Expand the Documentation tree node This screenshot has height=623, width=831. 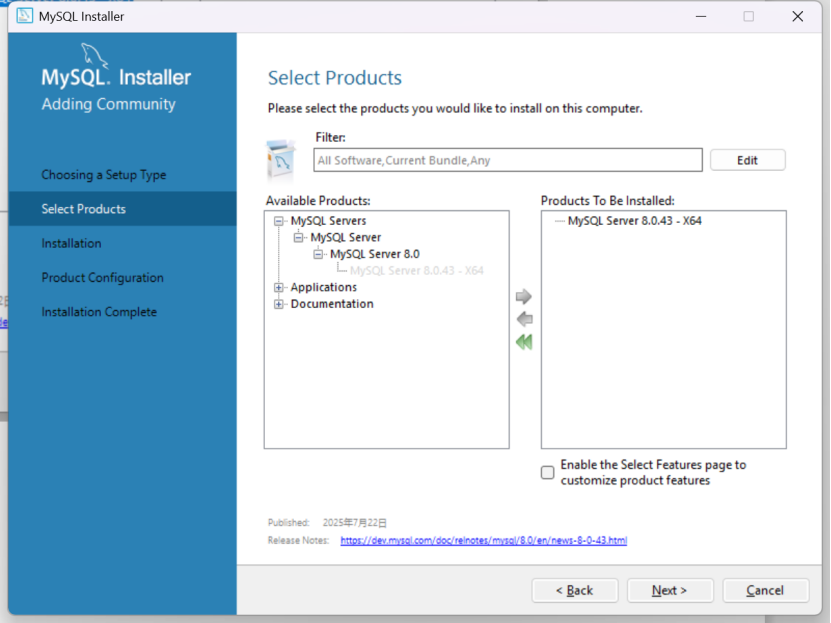point(277,304)
